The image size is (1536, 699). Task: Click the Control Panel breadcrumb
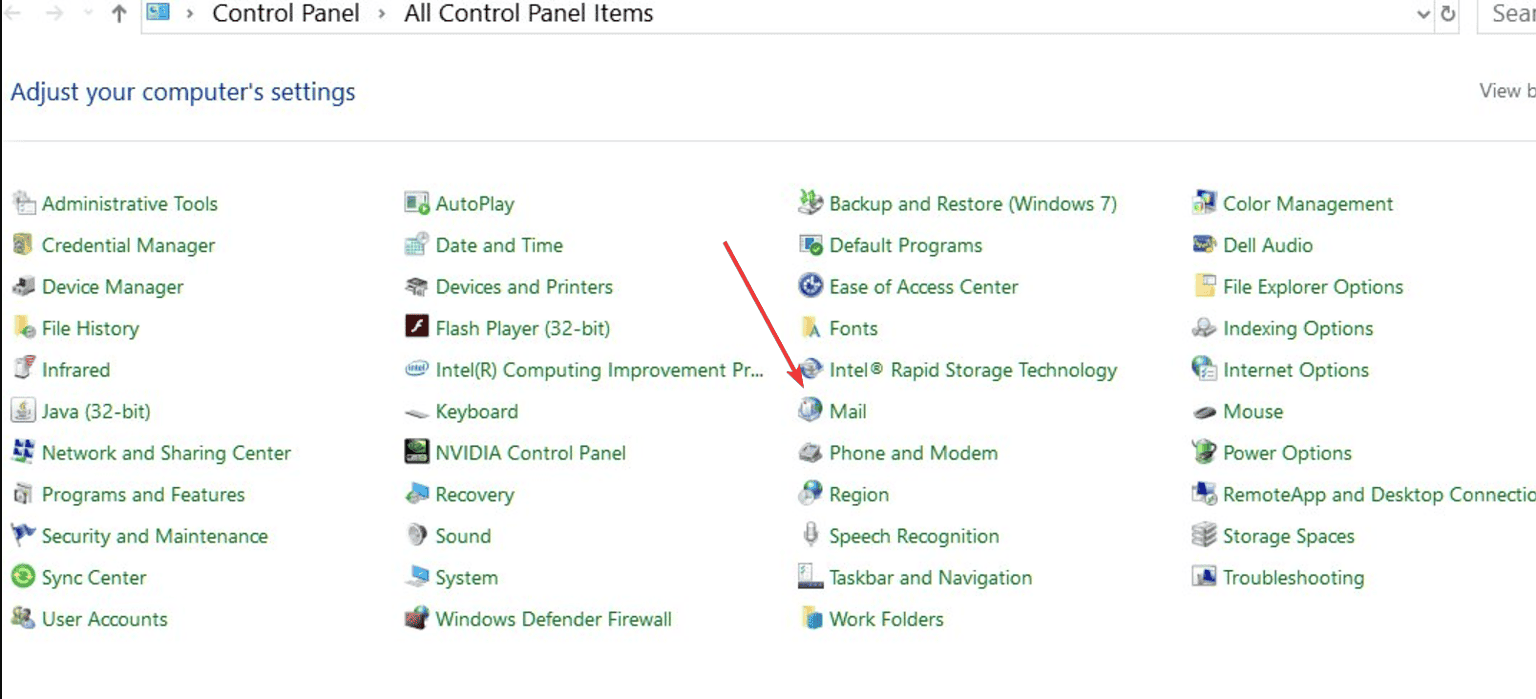(x=286, y=14)
